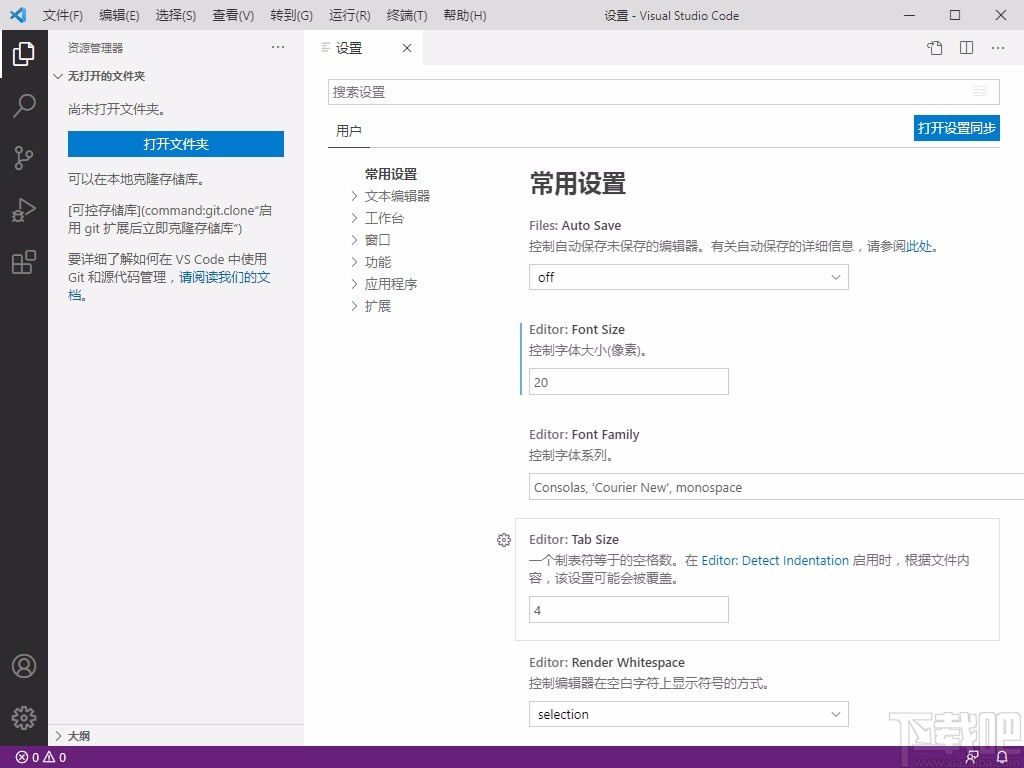Open the Files: Auto Save dropdown
The image size is (1024, 768).
pos(688,277)
